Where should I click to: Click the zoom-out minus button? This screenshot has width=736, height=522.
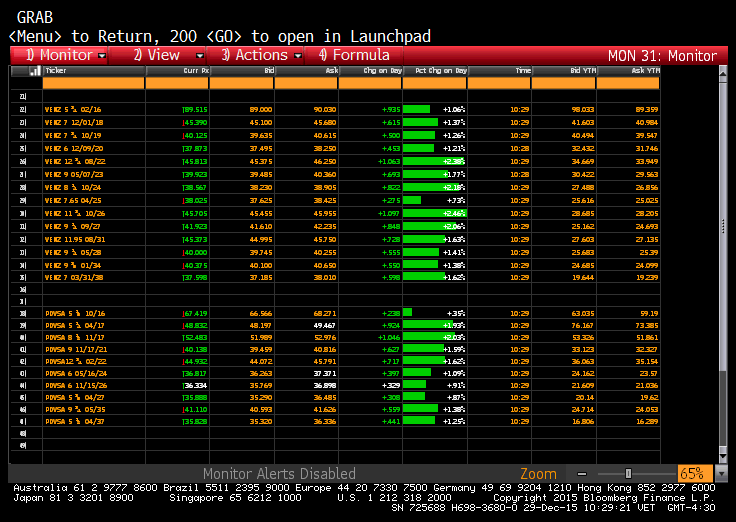pyautogui.click(x=582, y=474)
